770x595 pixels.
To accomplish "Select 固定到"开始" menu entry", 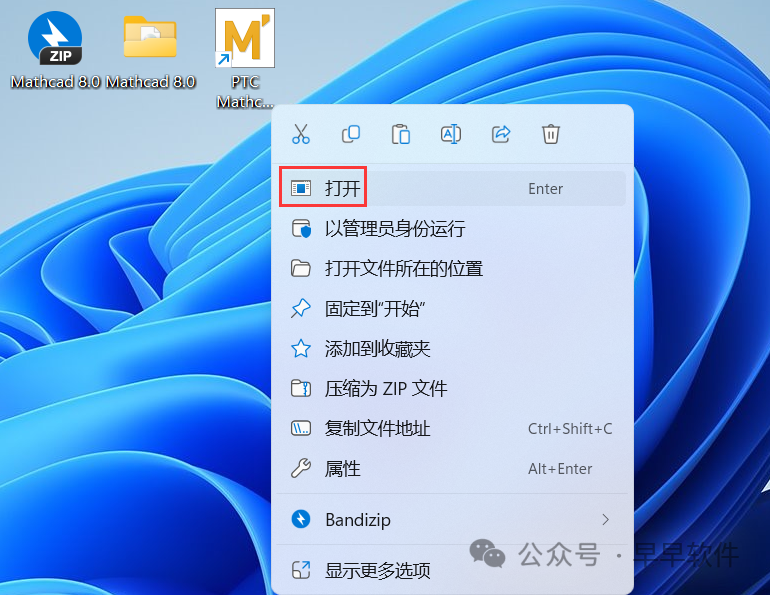I will pyautogui.click(x=452, y=309).
